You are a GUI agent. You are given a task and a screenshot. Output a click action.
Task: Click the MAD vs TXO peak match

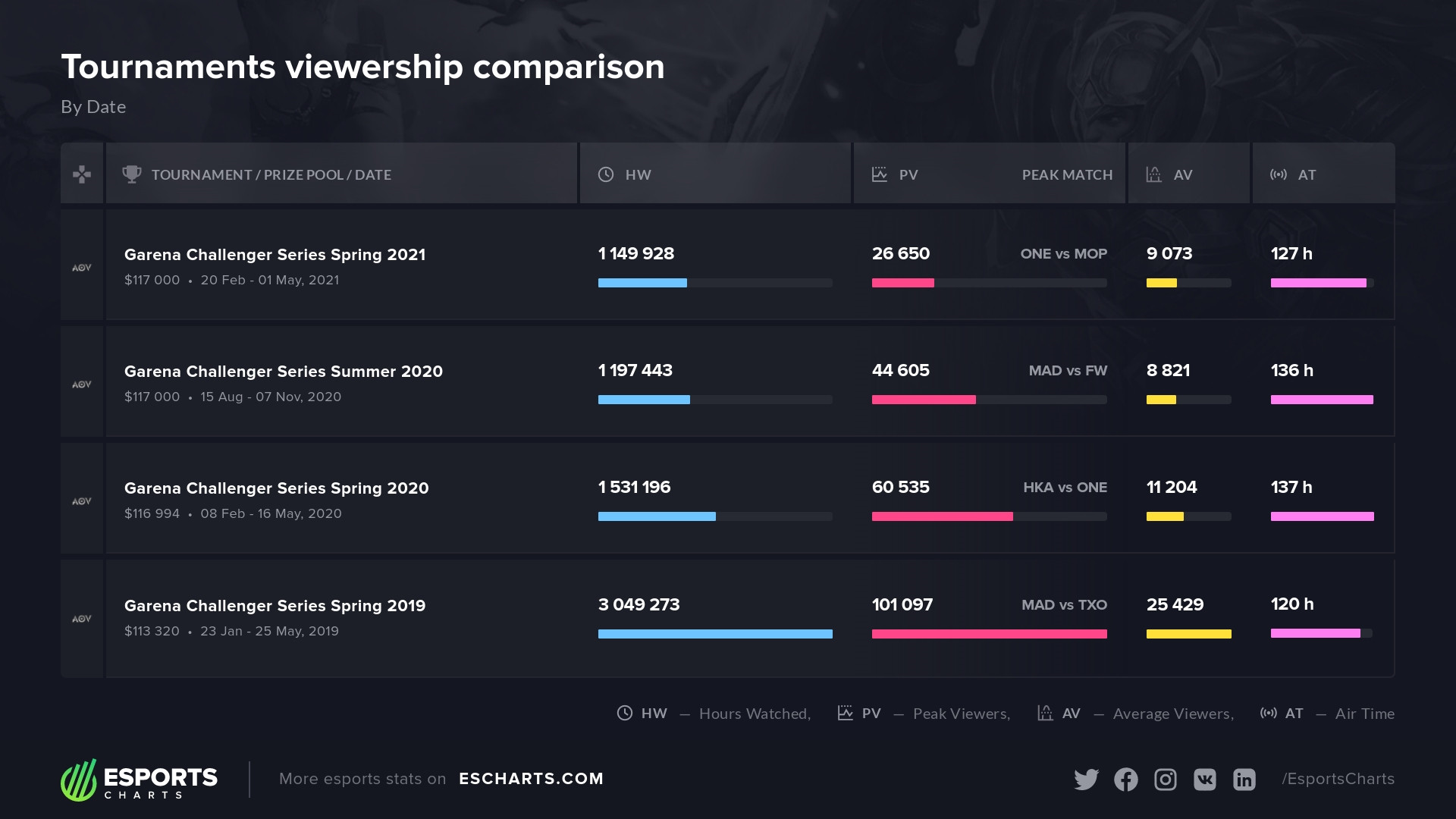coord(1064,605)
